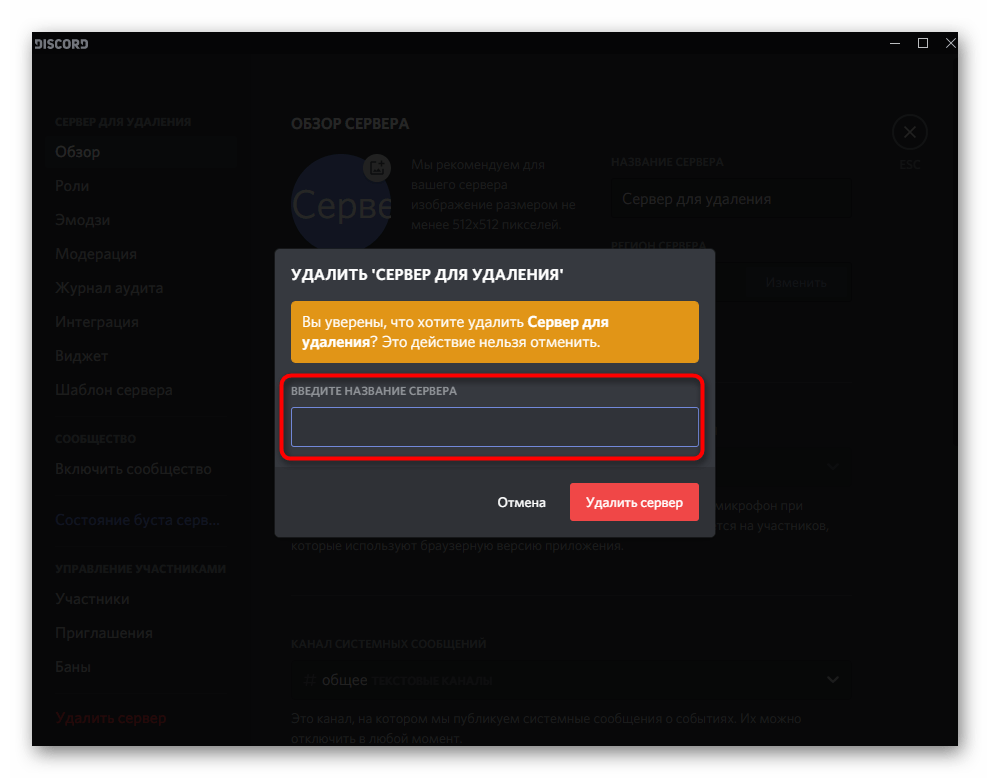Click the ОБЗОР СЕРВЕРА heading
The height and width of the screenshot is (778, 990).
[x=350, y=124]
